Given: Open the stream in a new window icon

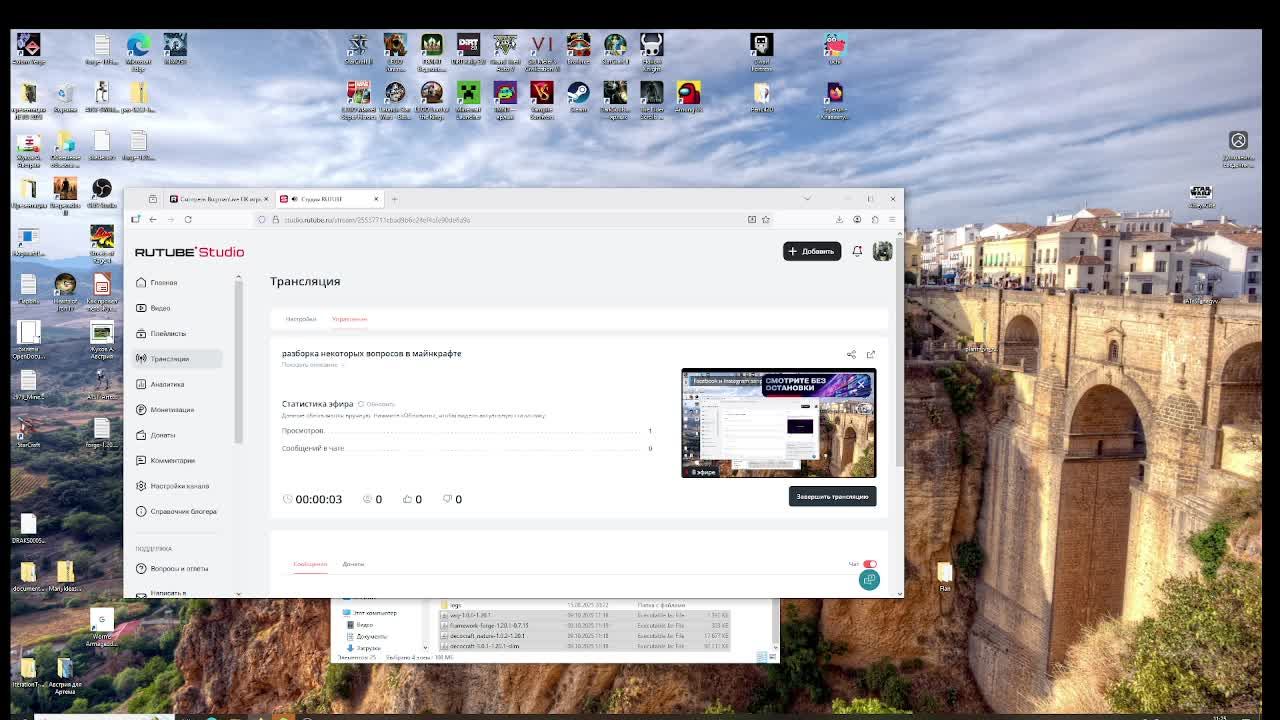Looking at the screenshot, I should [x=870, y=354].
